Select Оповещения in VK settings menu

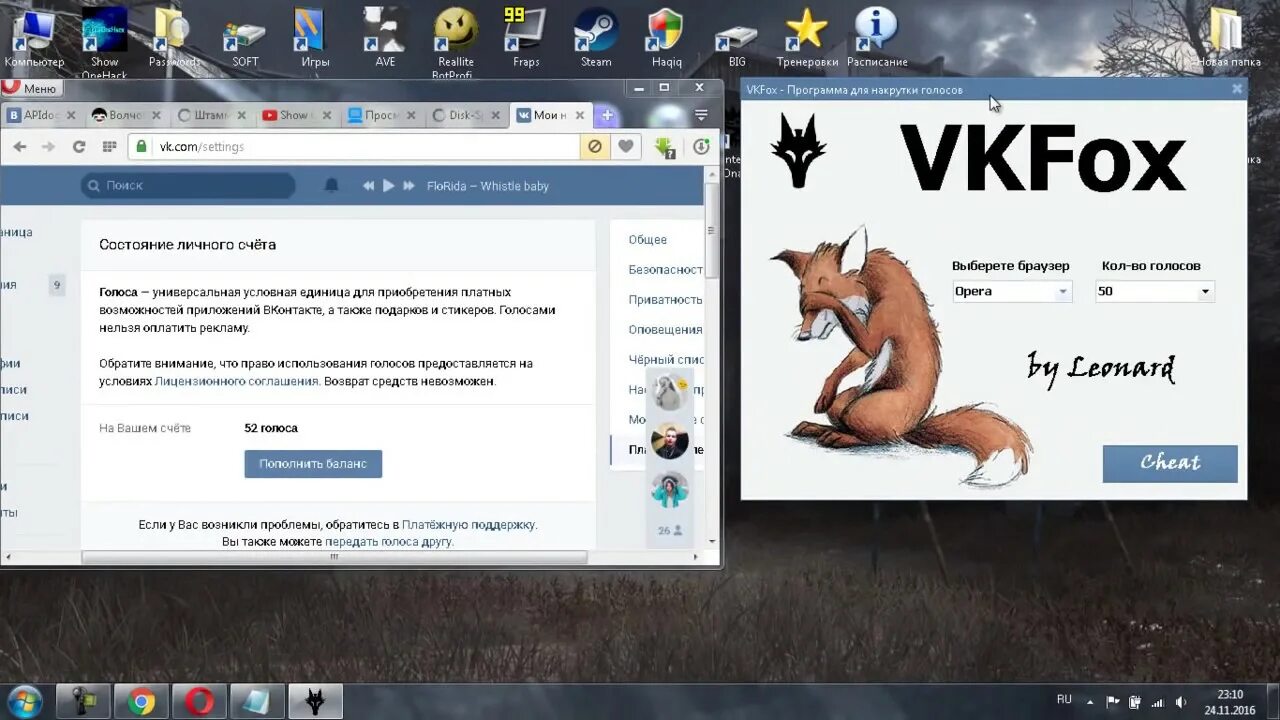pyautogui.click(x=665, y=330)
